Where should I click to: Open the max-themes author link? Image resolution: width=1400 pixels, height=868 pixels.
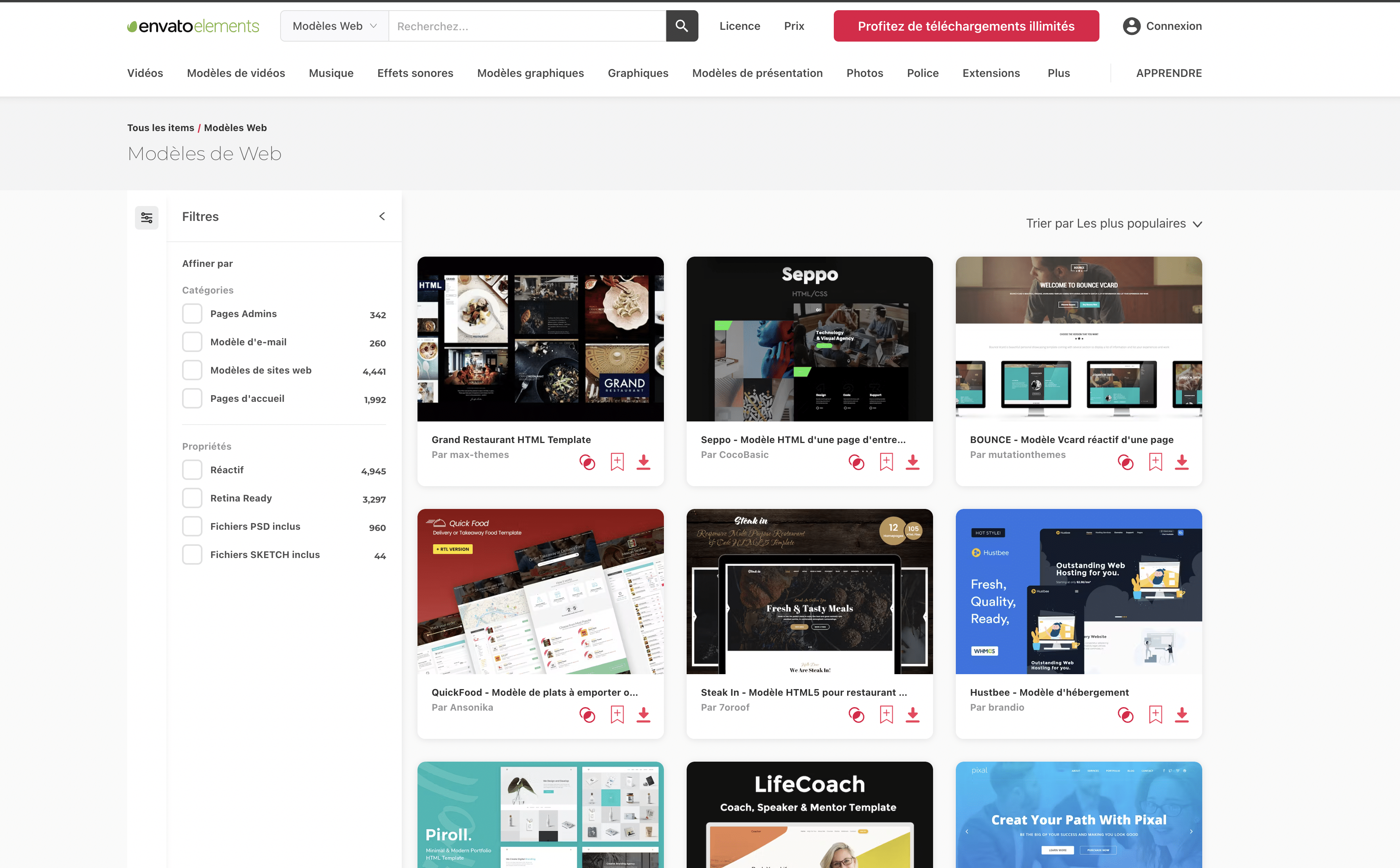(479, 455)
